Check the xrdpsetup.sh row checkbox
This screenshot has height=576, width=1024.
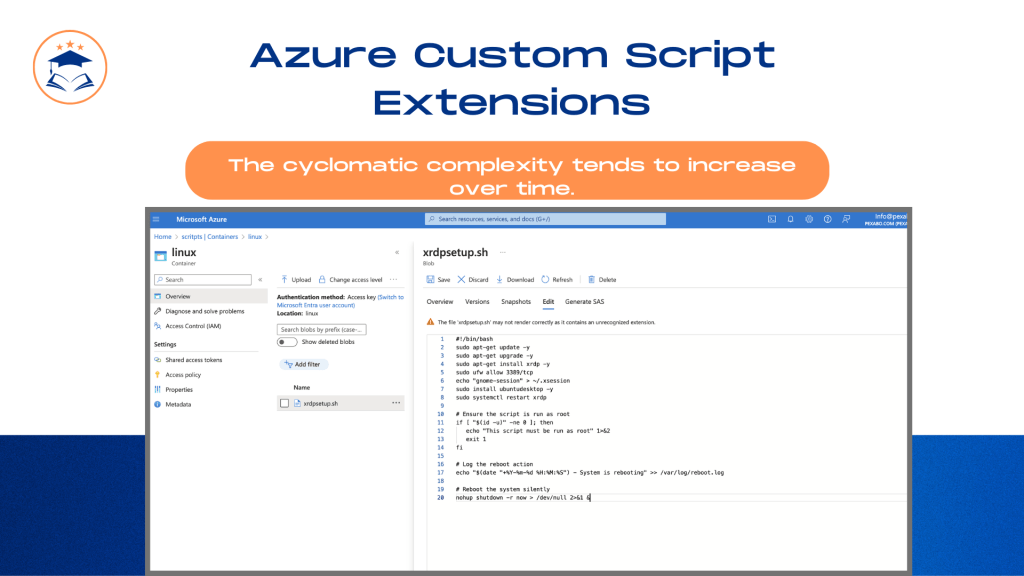[x=285, y=404]
